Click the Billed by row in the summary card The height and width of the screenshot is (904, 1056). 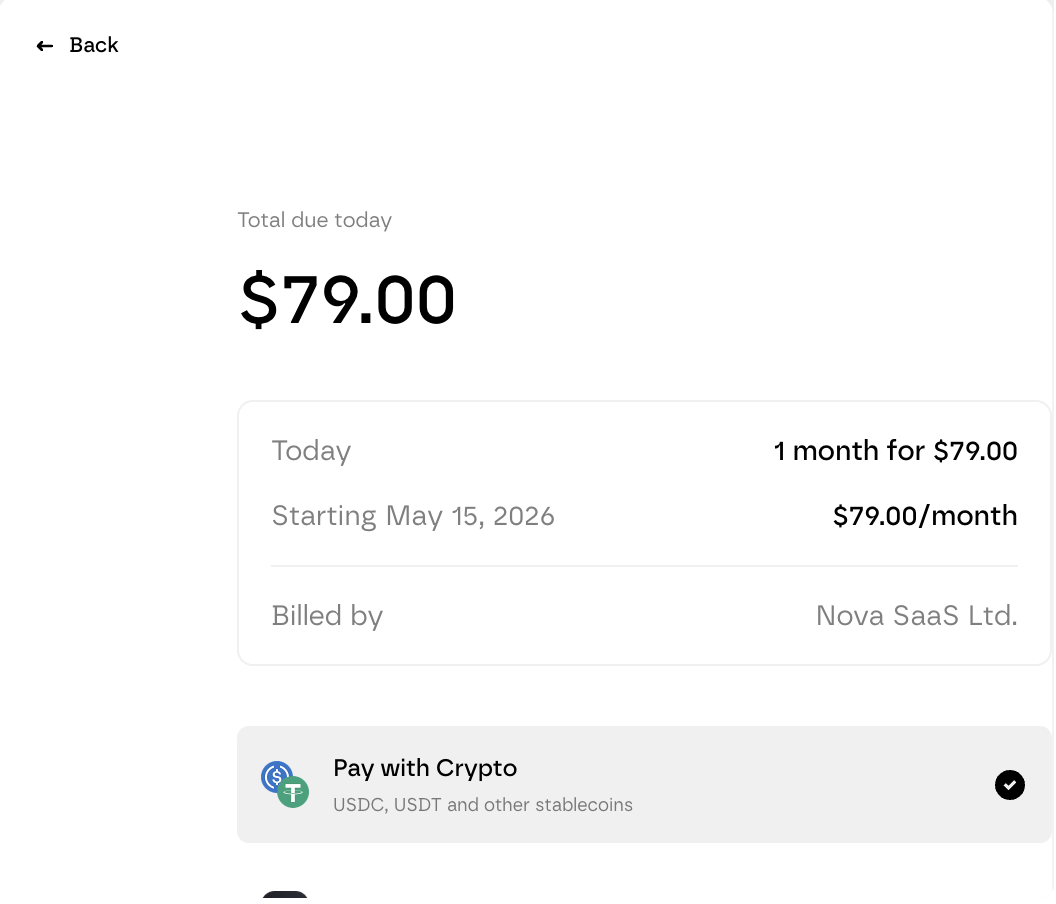coord(327,616)
